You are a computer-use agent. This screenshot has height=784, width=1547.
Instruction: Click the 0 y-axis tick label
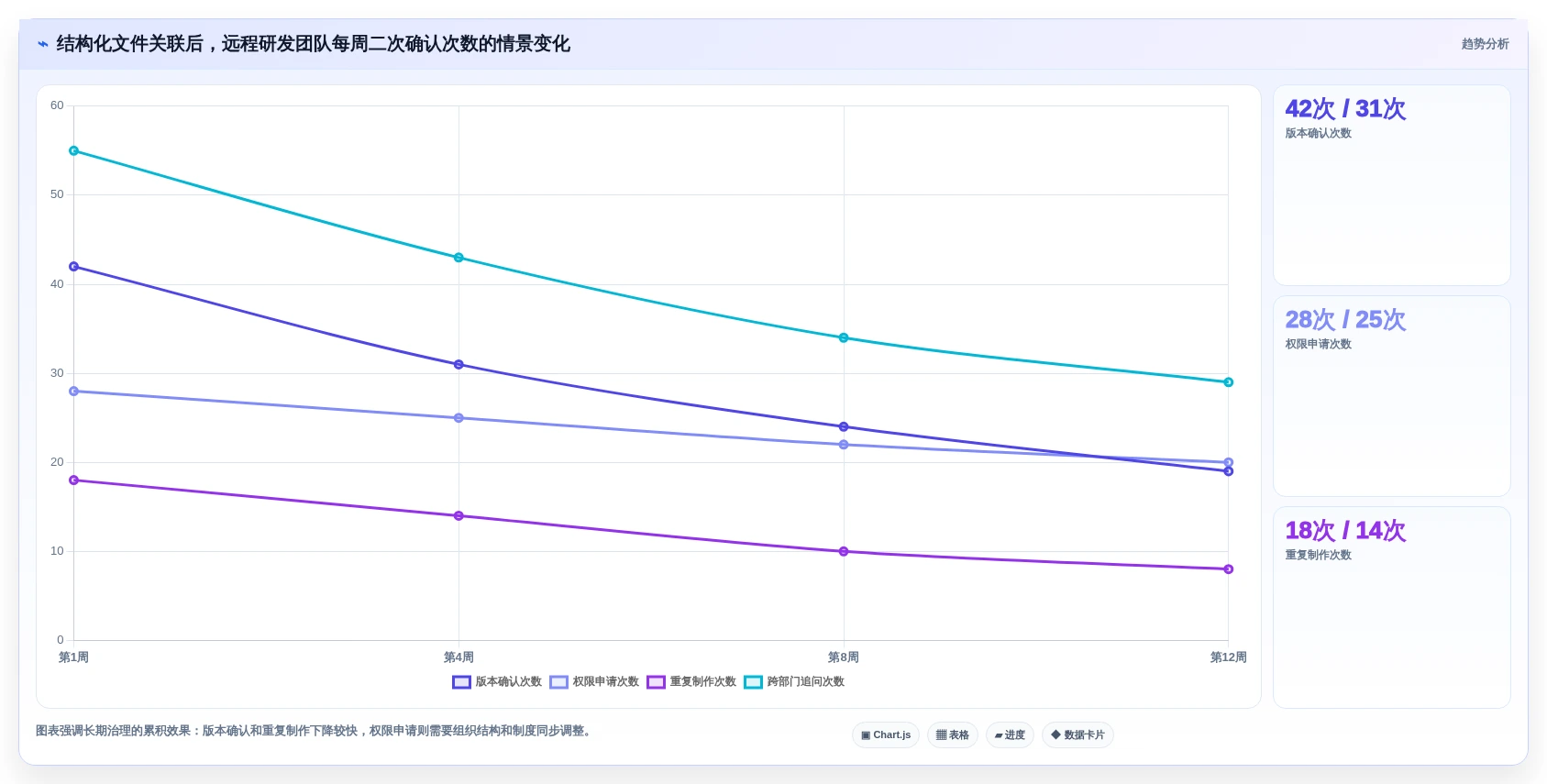click(61, 640)
